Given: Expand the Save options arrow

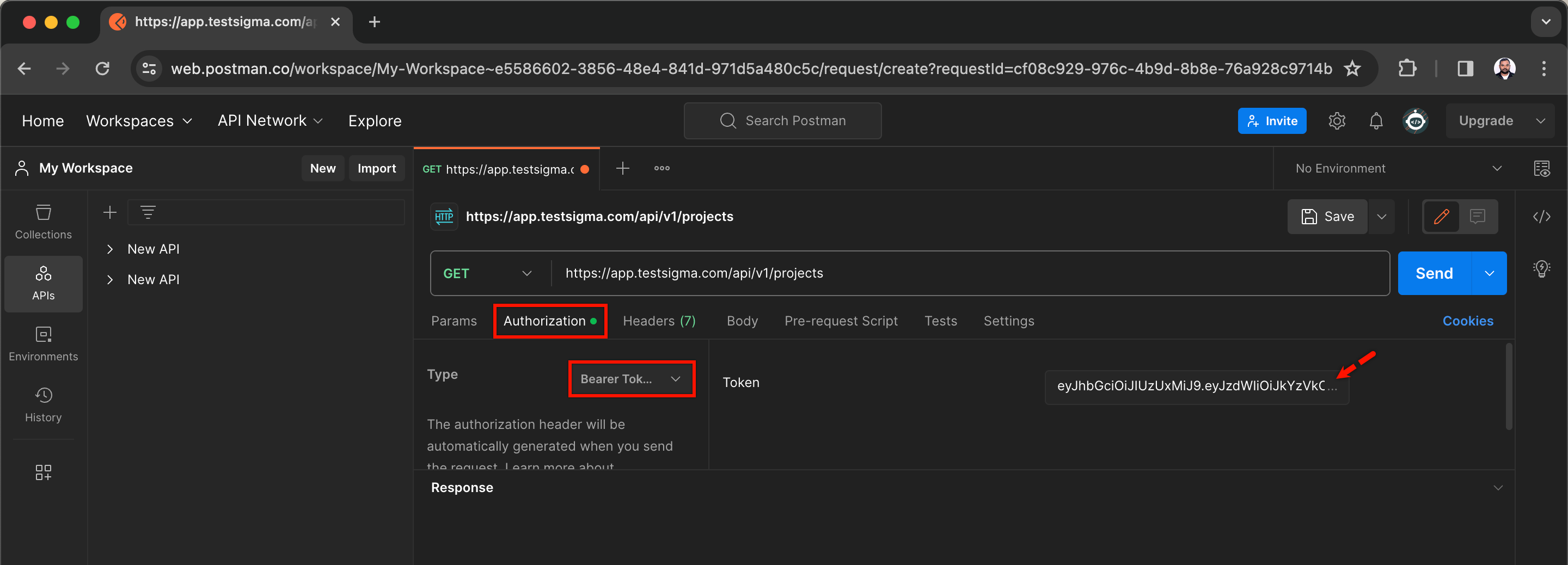Looking at the screenshot, I should (1382, 217).
